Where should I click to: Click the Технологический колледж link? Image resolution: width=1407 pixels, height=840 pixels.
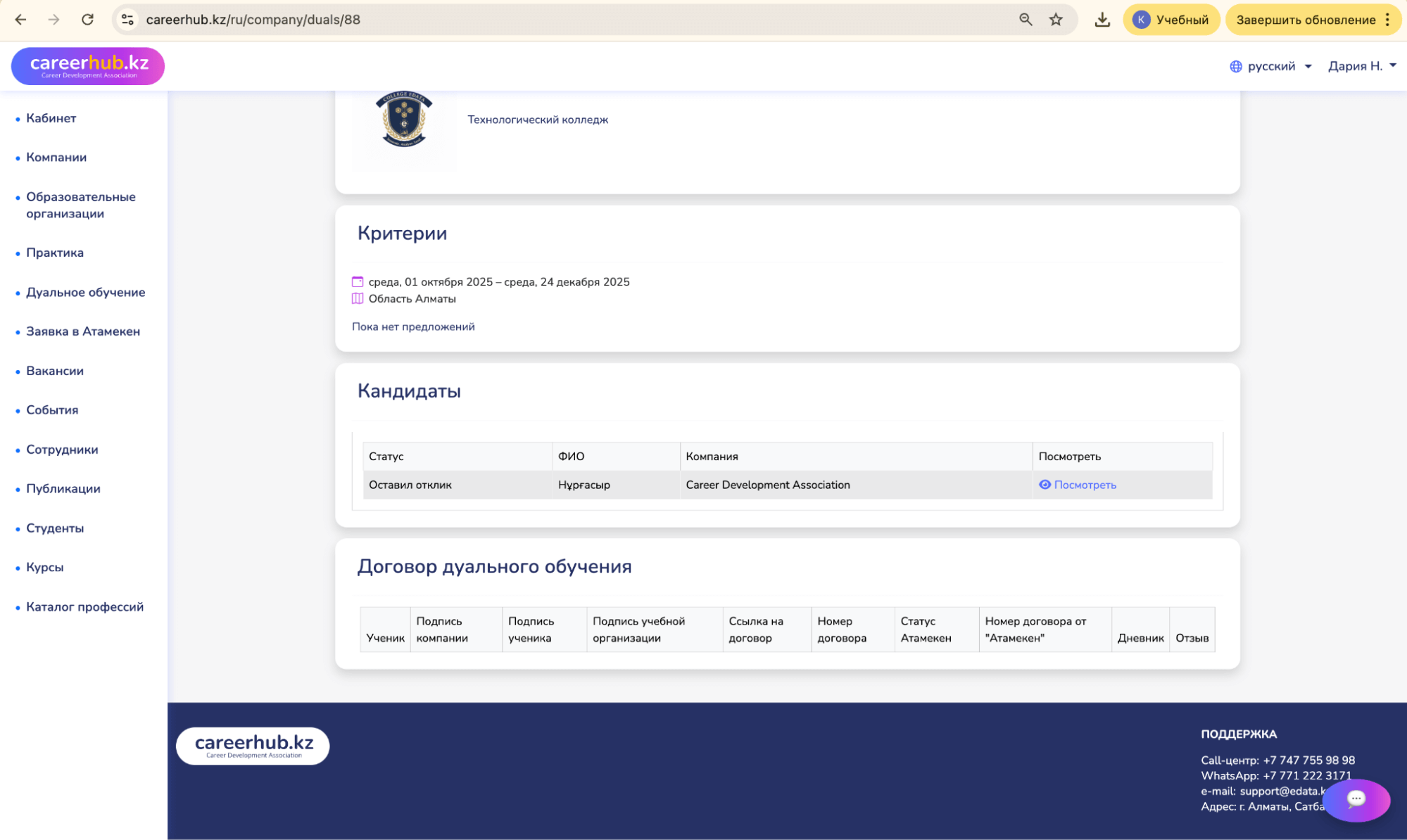click(538, 120)
